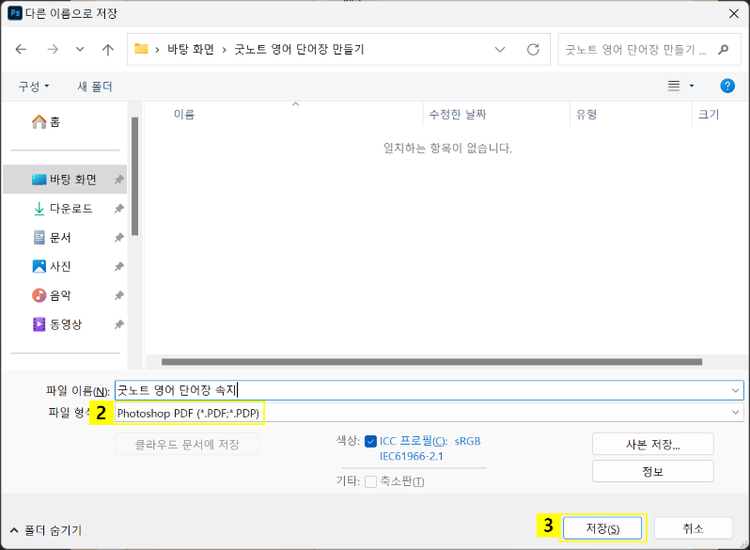
Task: Create a 새 폴더
Action: [x=95, y=87]
